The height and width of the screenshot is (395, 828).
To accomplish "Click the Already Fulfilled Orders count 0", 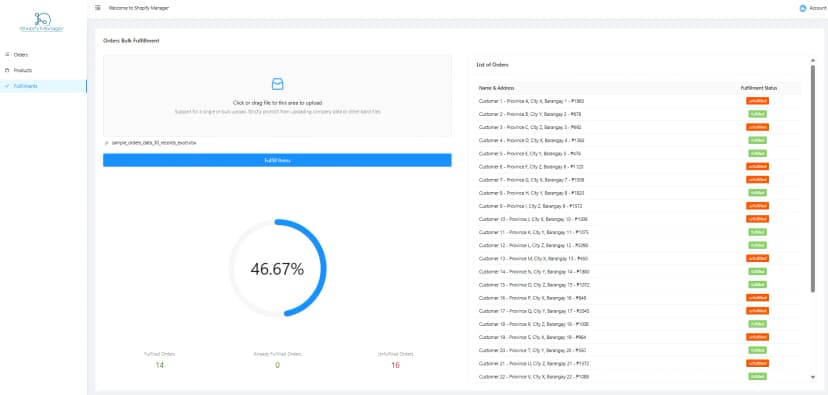I will click(x=277, y=365).
